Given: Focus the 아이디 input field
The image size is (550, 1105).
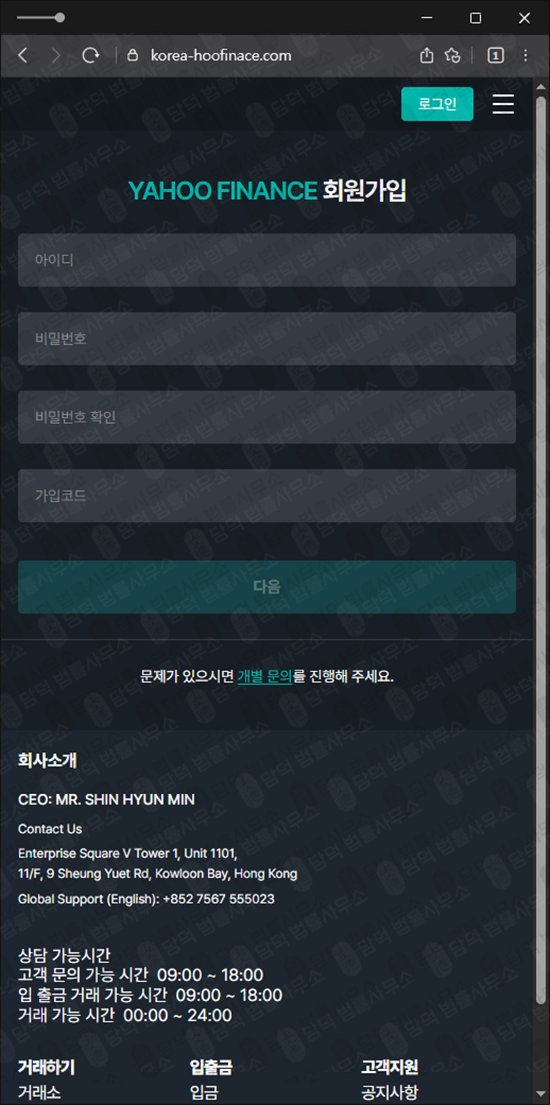Looking at the screenshot, I should (x=267, y=260).
